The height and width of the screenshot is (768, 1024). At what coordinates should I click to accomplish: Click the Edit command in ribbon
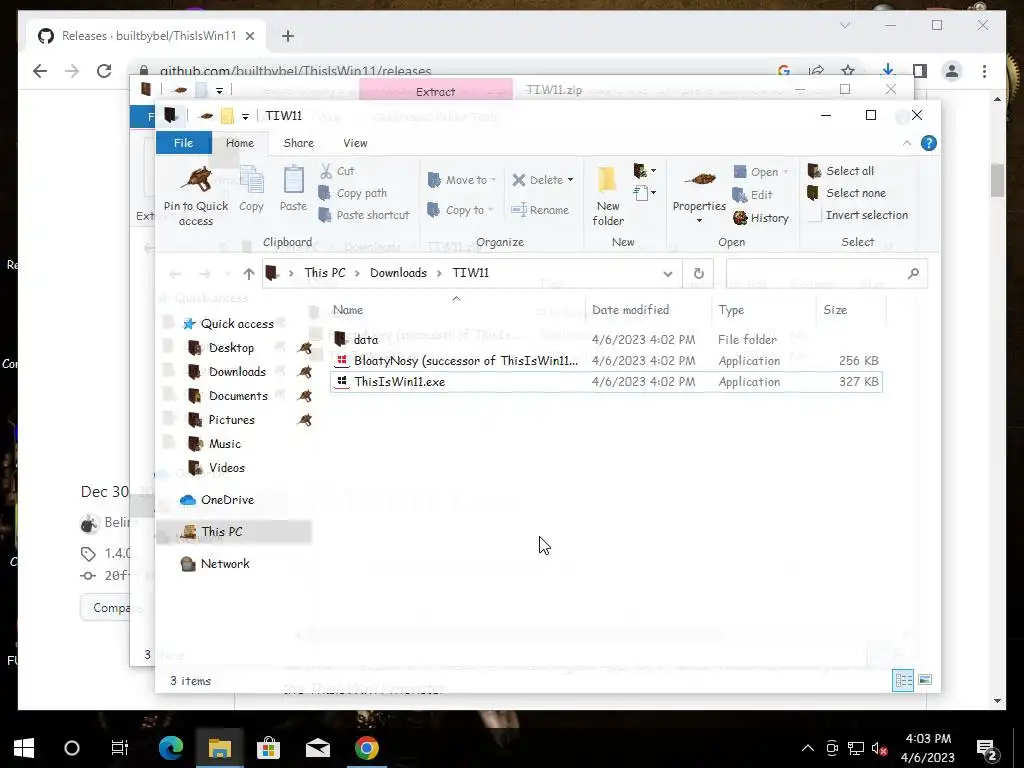tap(752, 195)
